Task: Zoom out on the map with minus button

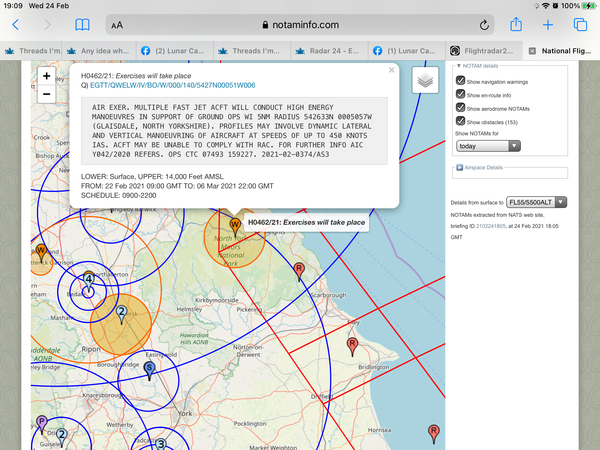Action: [47, 94]
